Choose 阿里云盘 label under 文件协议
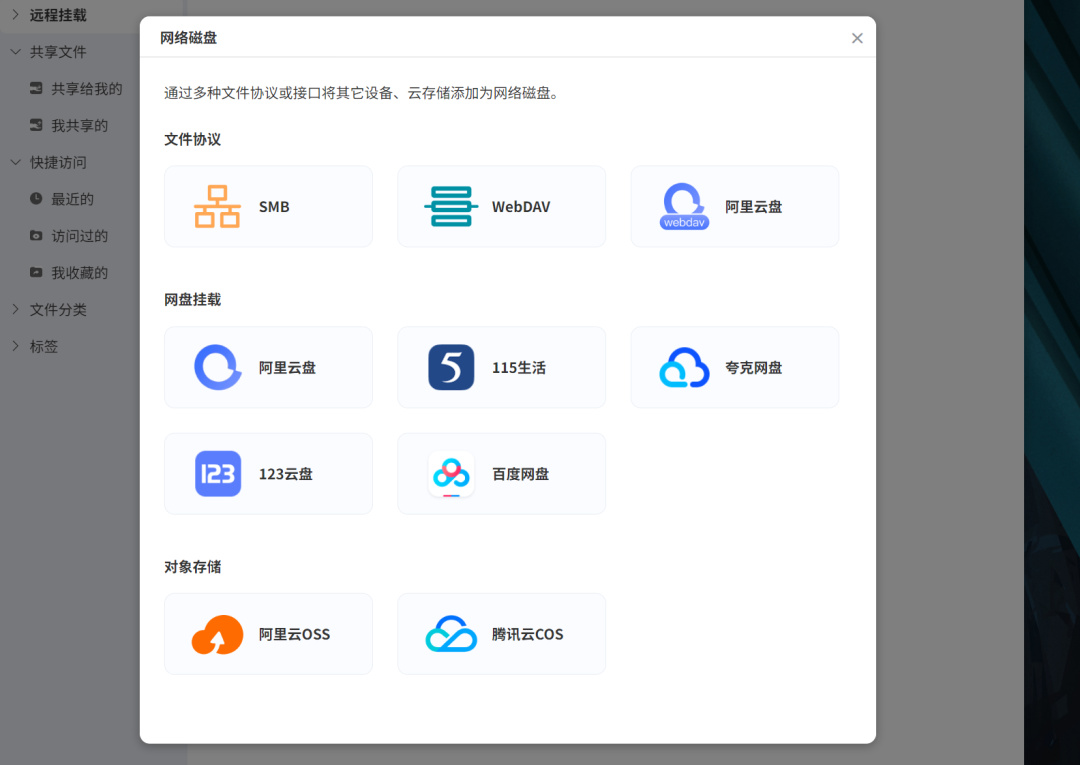 [x=754, y=207]
